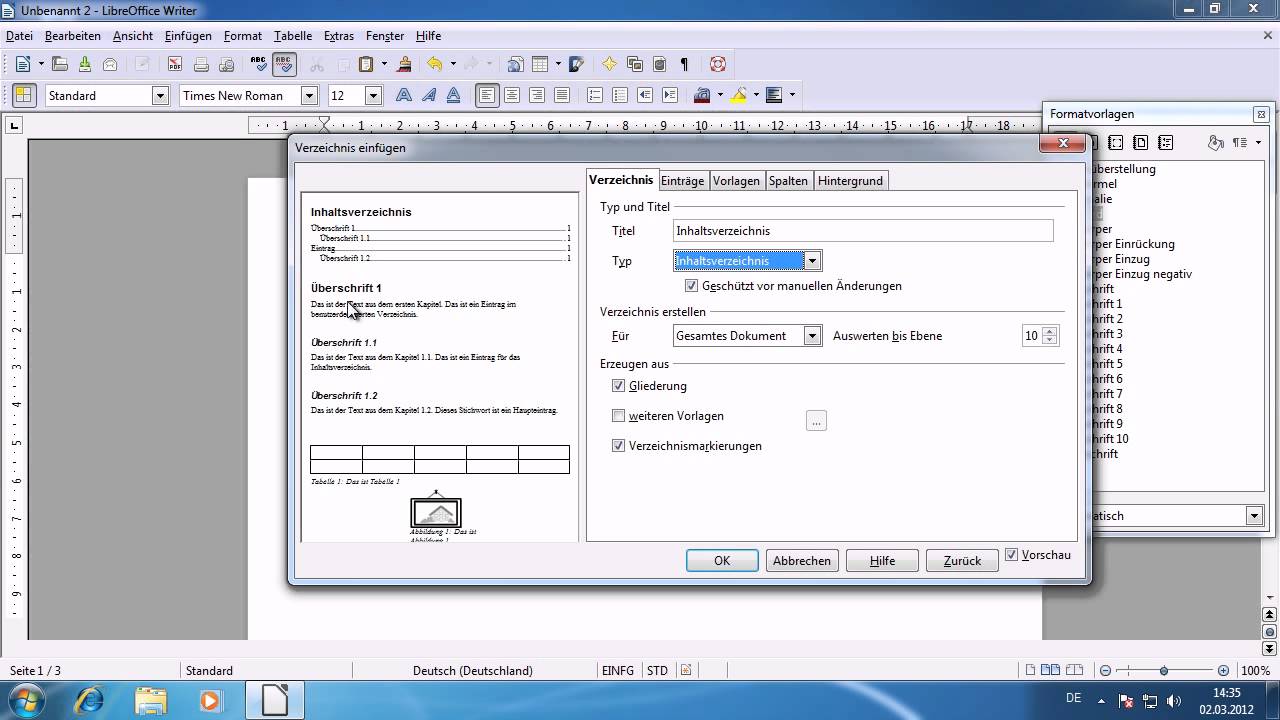Open the Data Sources icon

point(659,64)
